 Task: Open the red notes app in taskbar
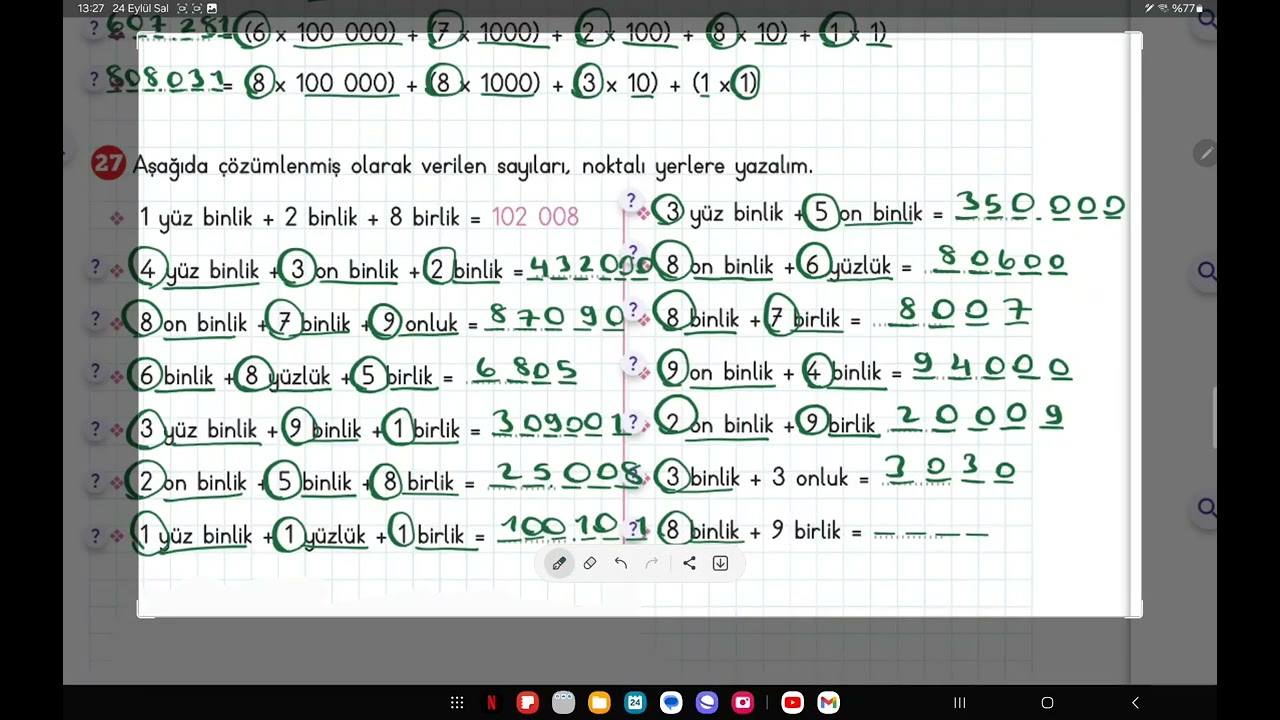tap(527, 703)
